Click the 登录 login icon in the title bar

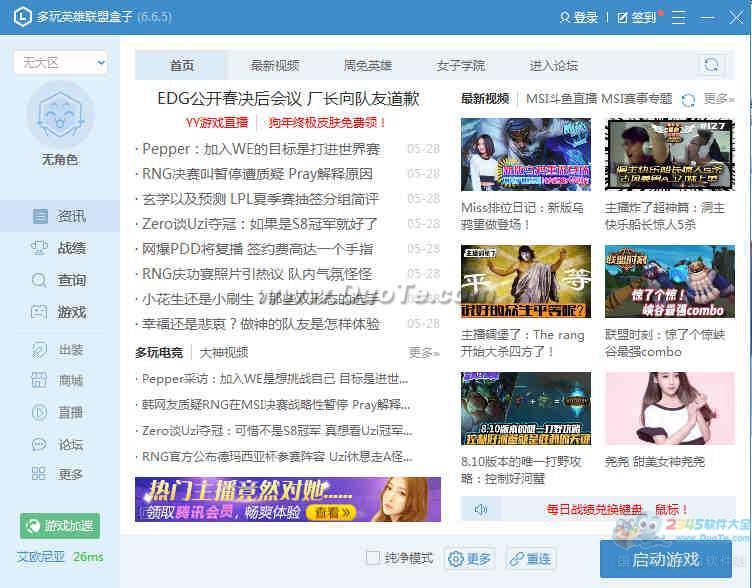tap(565, 18)
